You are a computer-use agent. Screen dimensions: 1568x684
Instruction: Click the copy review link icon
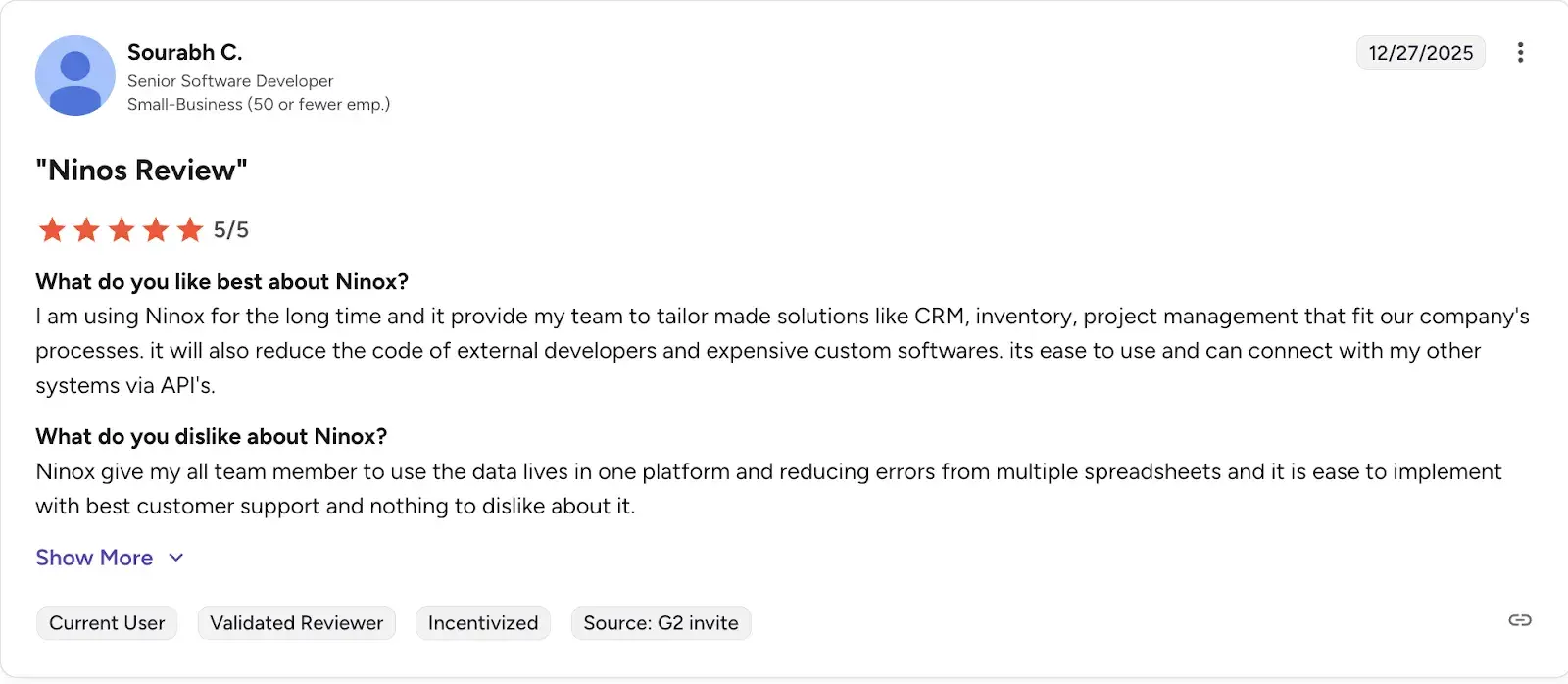1520,619
